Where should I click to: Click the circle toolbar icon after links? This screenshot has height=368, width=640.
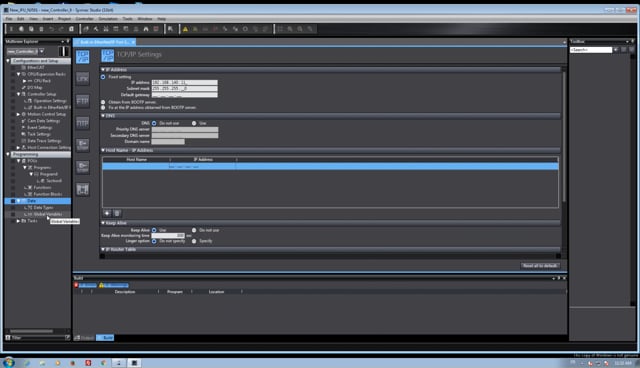click(245, 29)
